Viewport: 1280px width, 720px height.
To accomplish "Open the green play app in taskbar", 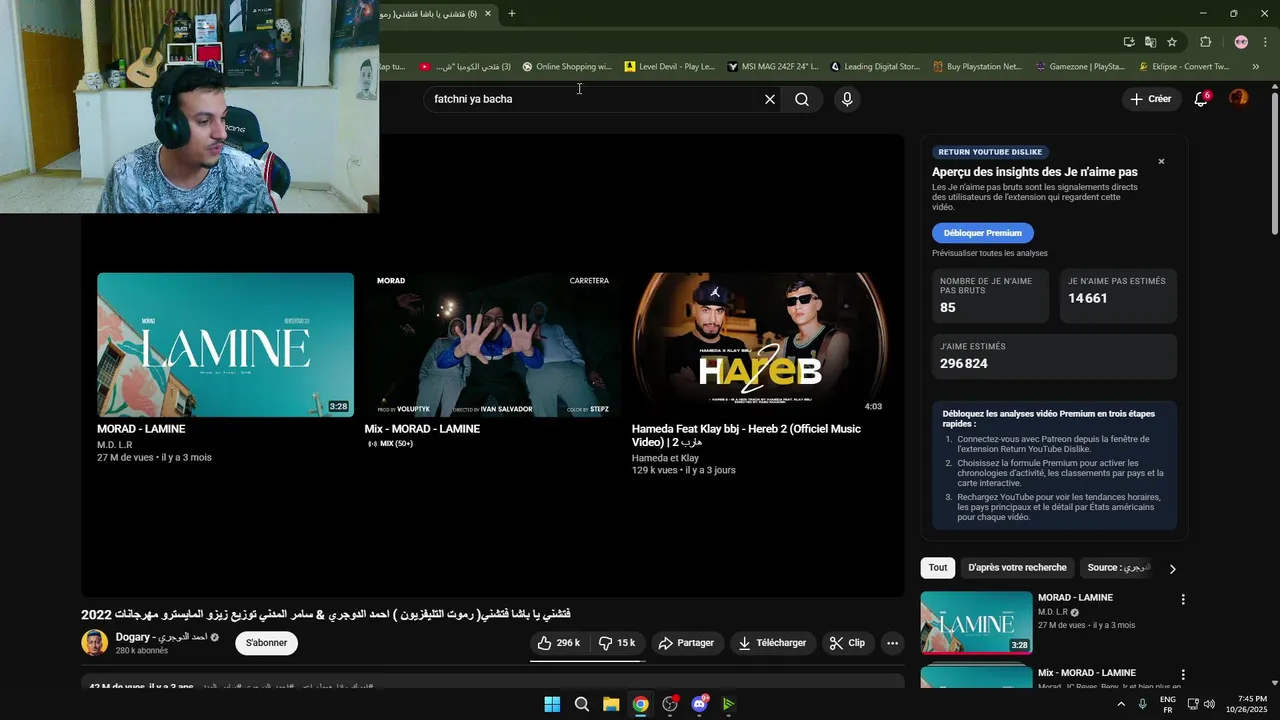I will point(729,704).
